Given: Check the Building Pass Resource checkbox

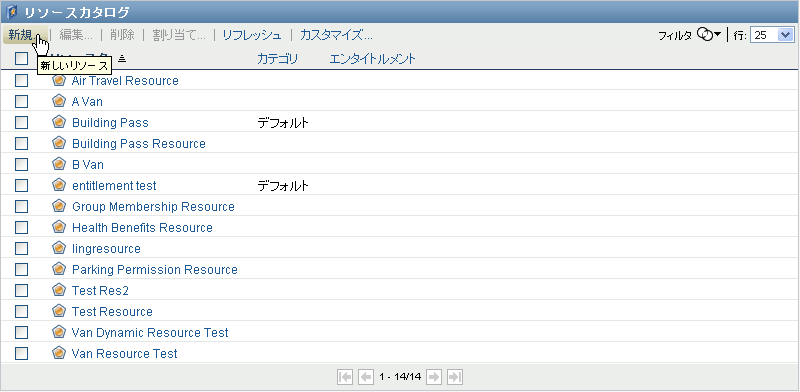Looking at the screenshot, I should [21, 143].
